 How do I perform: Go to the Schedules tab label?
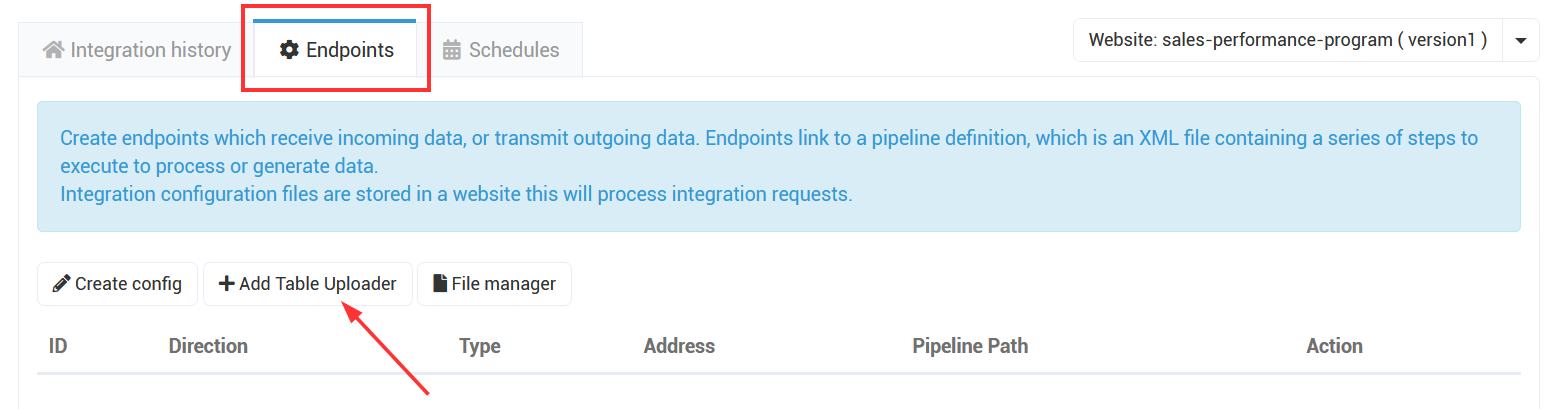click(x=514, y=49)
